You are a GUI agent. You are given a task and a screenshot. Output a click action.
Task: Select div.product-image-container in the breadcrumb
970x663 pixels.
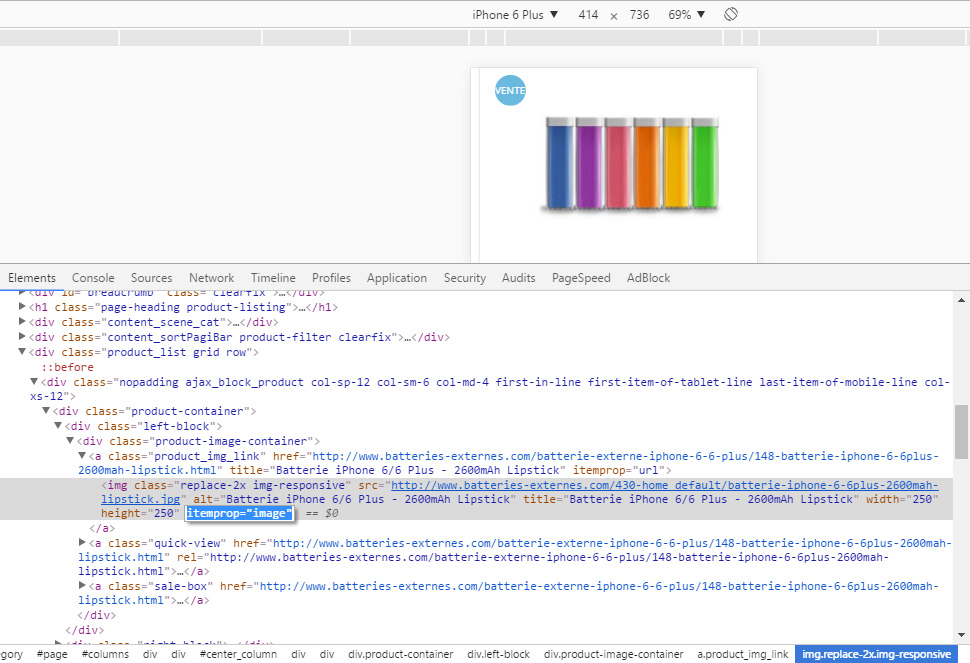(614, 654)
